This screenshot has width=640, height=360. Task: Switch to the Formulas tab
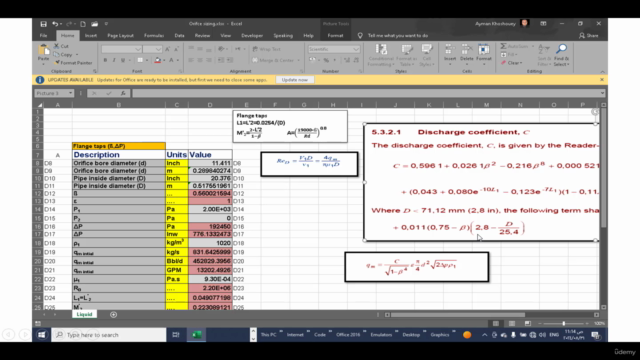click(x=154, y=36)
